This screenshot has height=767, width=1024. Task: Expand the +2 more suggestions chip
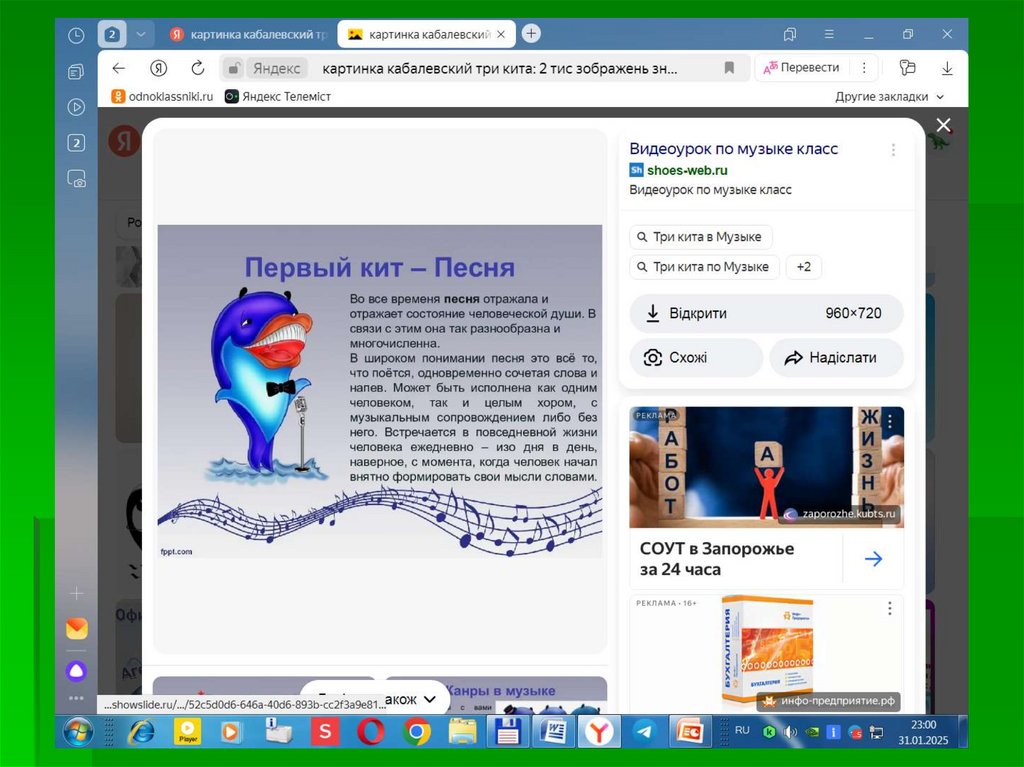804,267
